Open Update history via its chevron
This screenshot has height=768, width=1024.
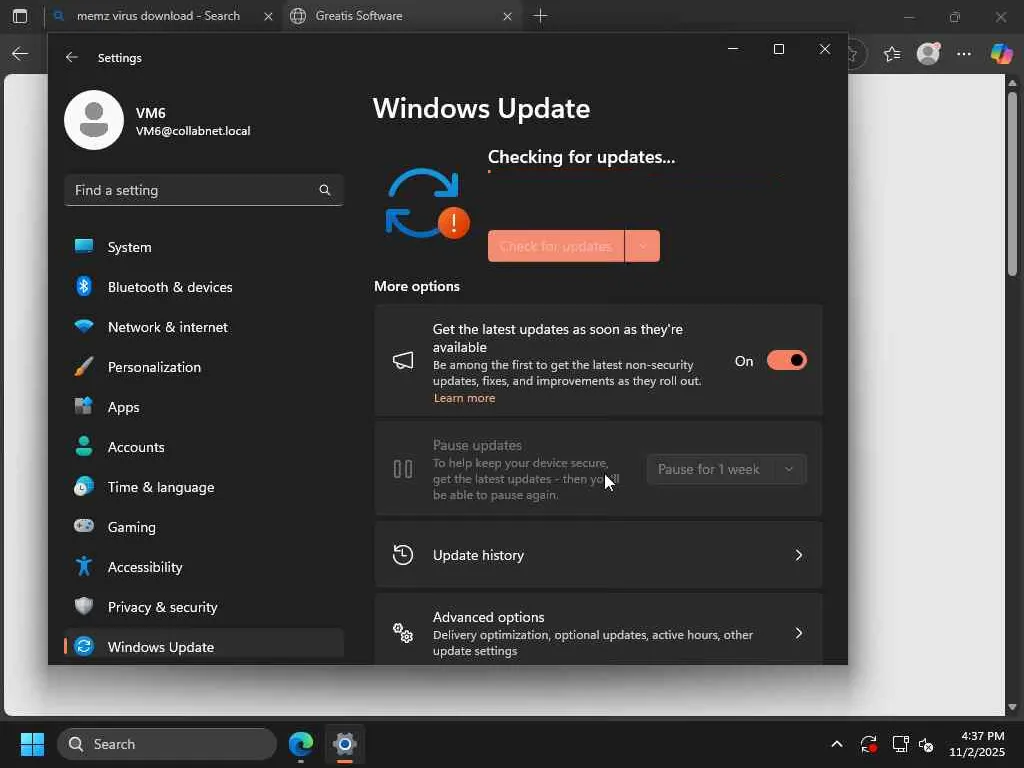pos(799,555)
